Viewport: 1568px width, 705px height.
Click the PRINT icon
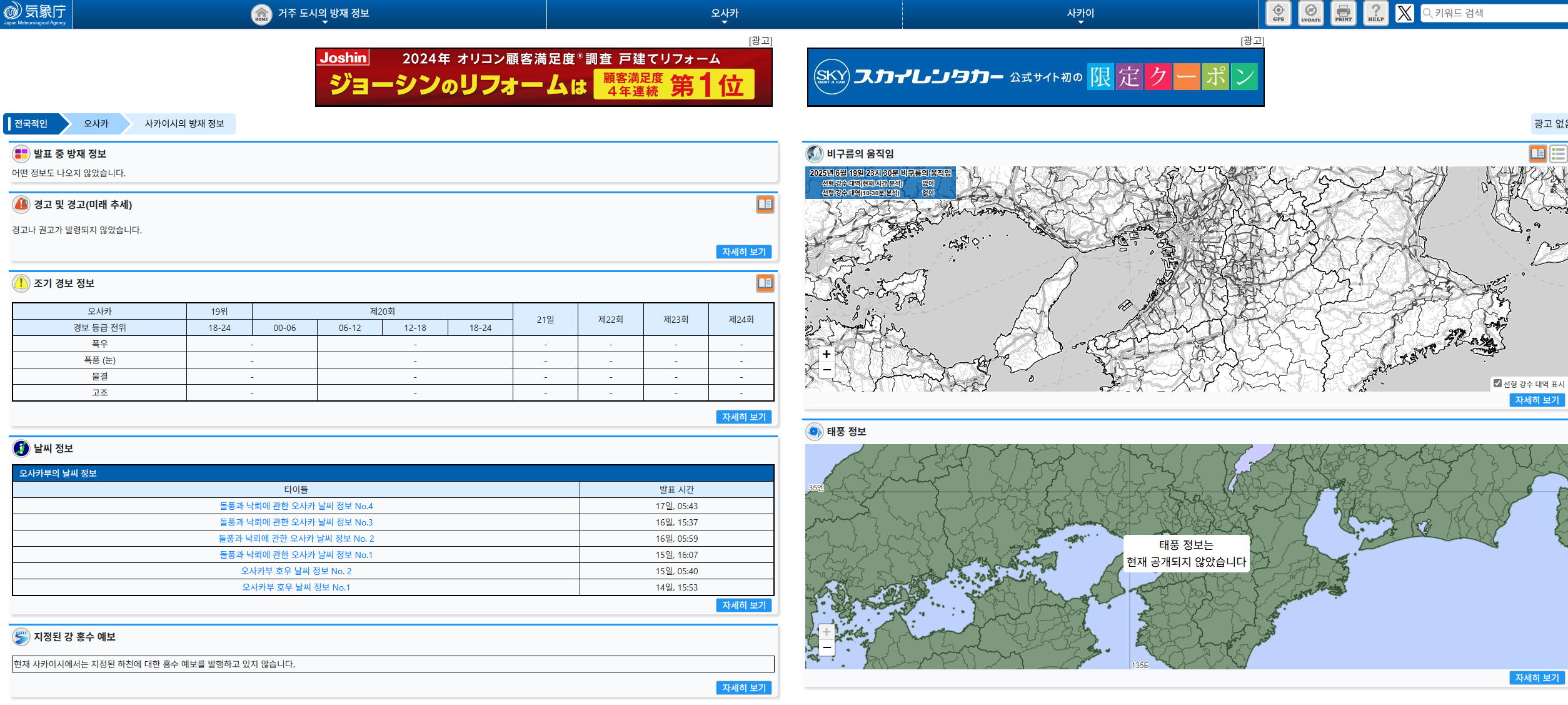(1343, 13)
